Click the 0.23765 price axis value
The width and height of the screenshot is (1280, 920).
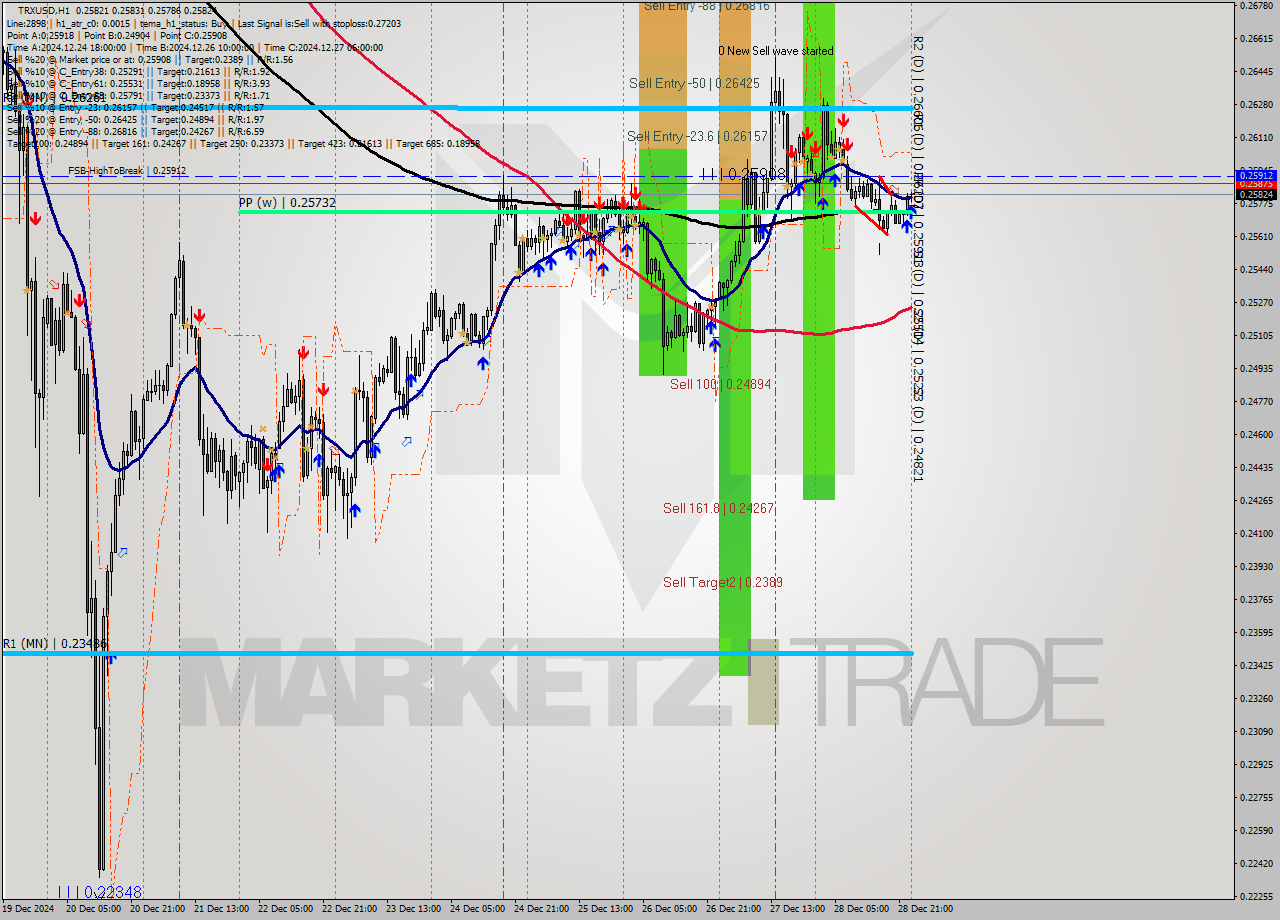tap(1256, 600)
